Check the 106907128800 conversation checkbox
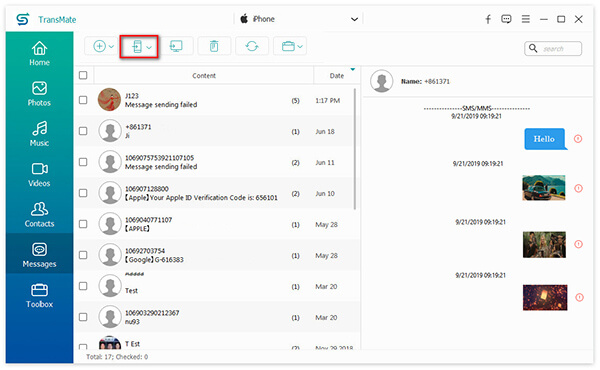 click(x=83, y=193)
